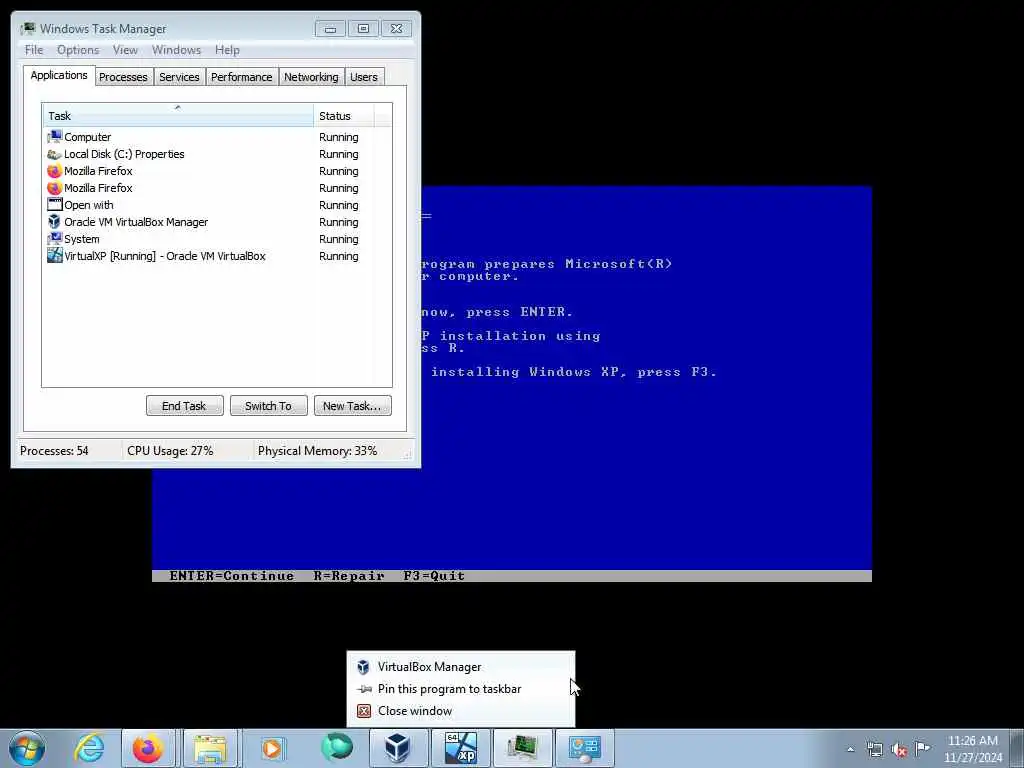The image size is (1024, 768).
Task: Click the Physical Memory: 33% status text
Action: [x=317, y=451]
